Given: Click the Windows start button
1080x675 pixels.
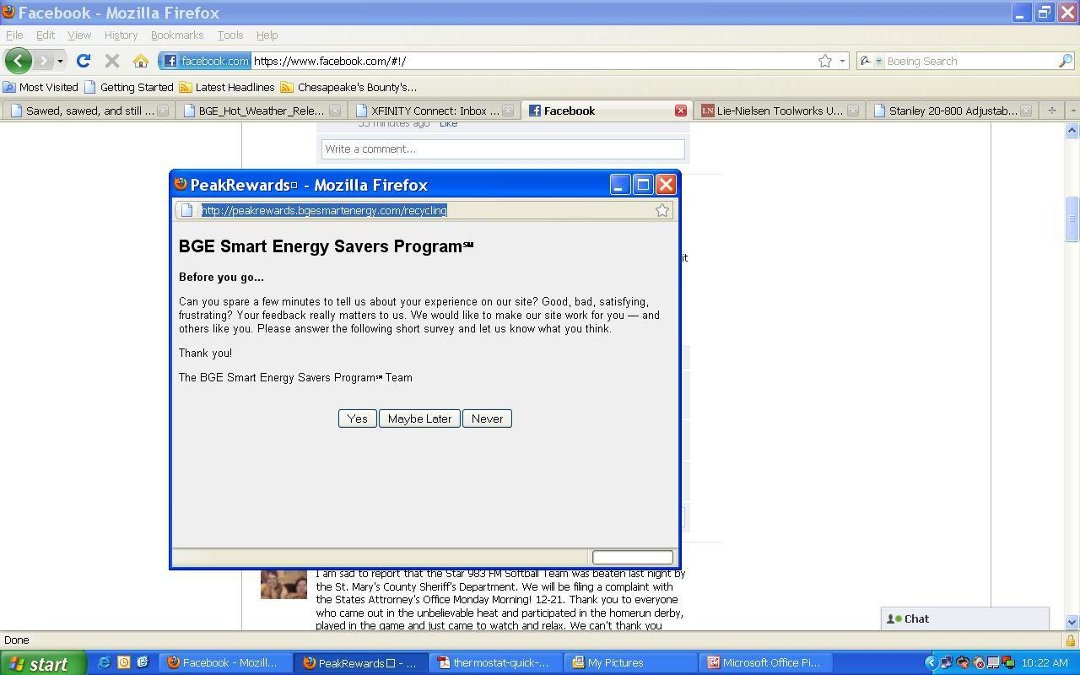Looking at the screenshot, I should [43, 663].
